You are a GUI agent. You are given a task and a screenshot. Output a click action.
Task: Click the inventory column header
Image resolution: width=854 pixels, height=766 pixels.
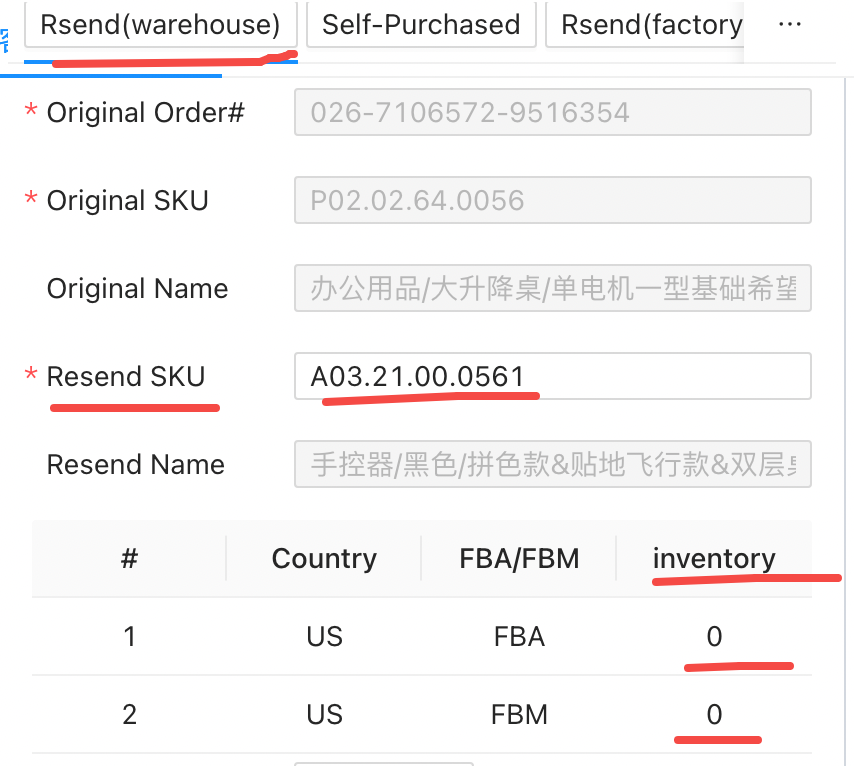pyautogui.click(x=714, y=558)
